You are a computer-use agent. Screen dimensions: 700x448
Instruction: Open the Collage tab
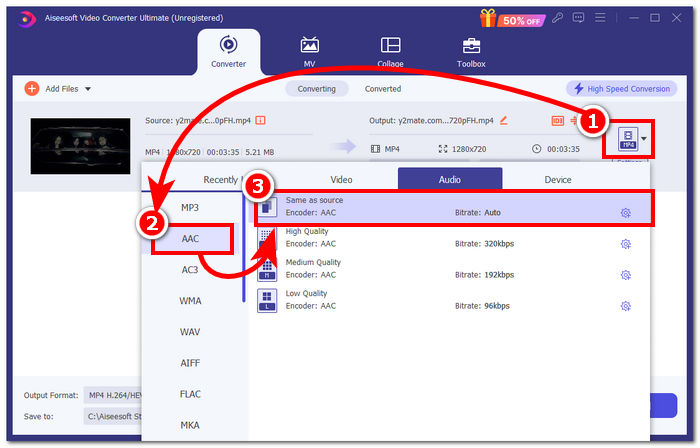point(390,52)
